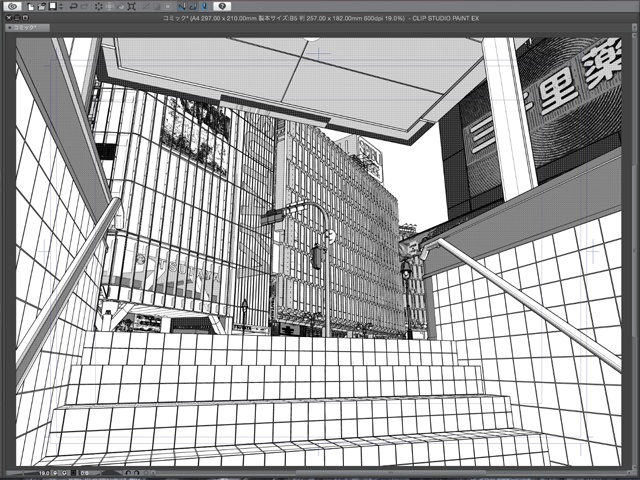The width and height of the screenshot is (640, 480).
Task: Toggle Snap to Ruler
Action: coord(182,7)
